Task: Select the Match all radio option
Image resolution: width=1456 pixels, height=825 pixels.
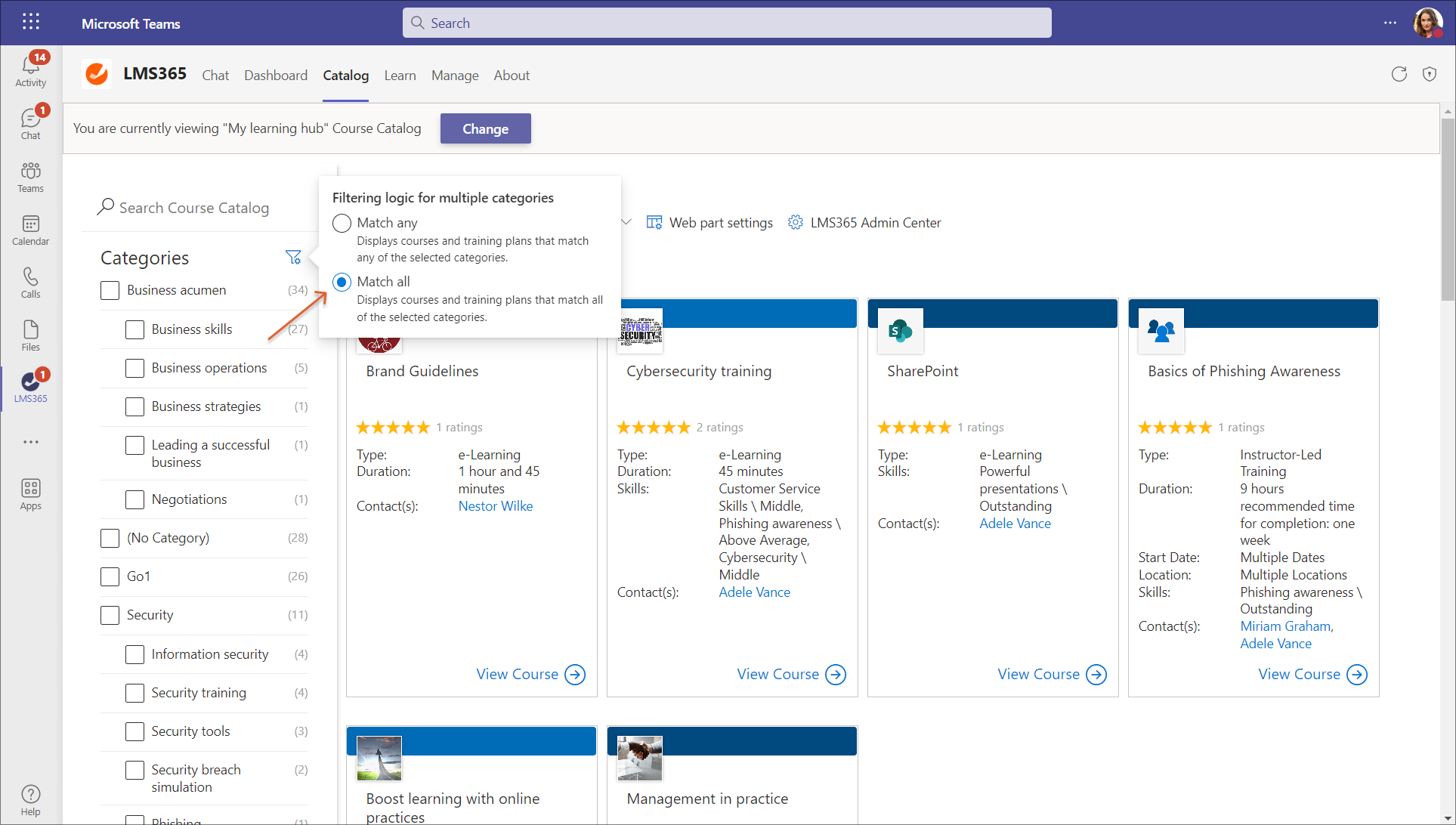Action: pos(342,282)
